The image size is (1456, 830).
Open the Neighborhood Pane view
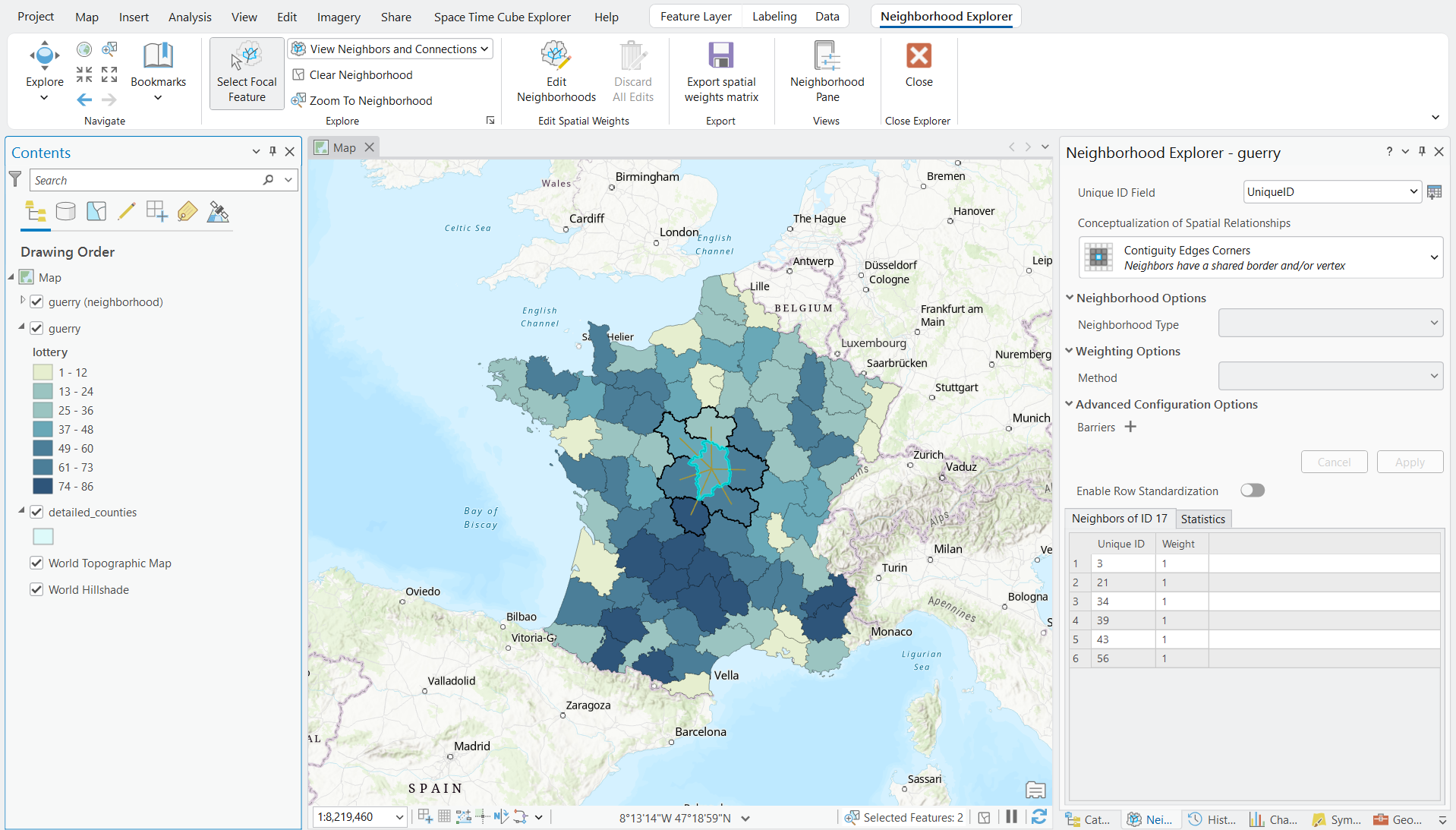pyautogui.click(x=827, y=73)
